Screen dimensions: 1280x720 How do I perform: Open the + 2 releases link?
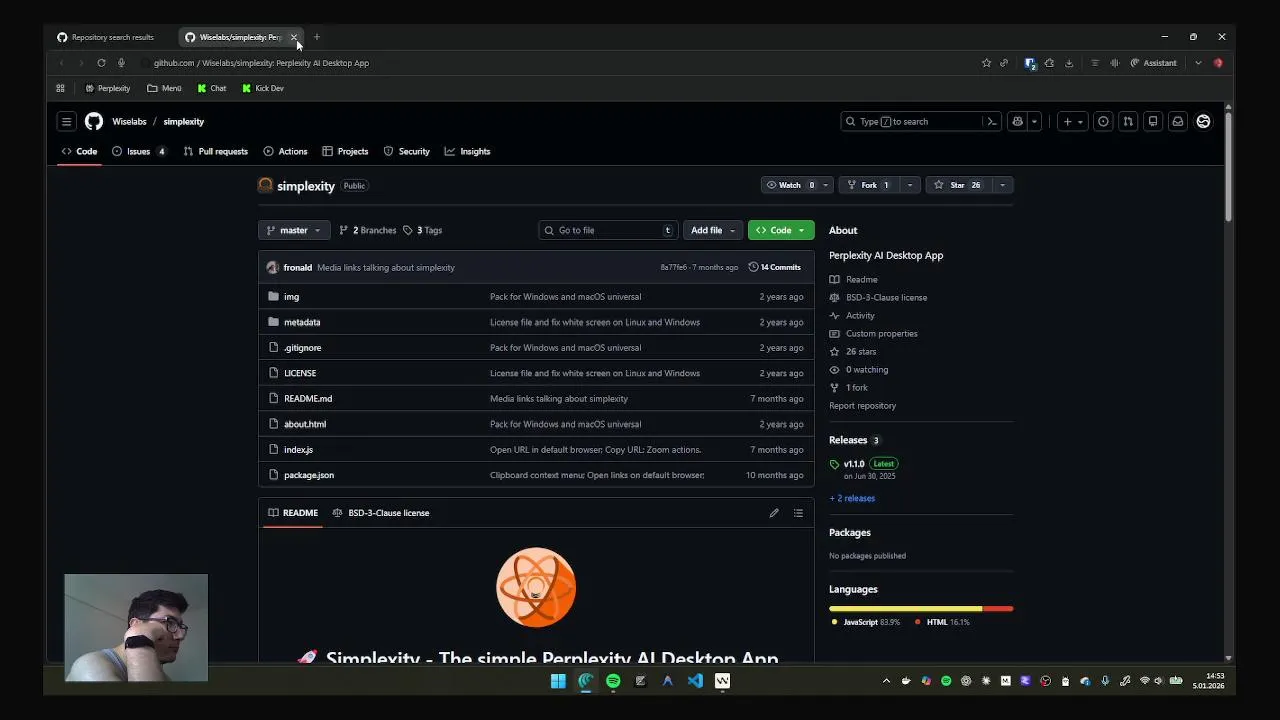point(852,498)
